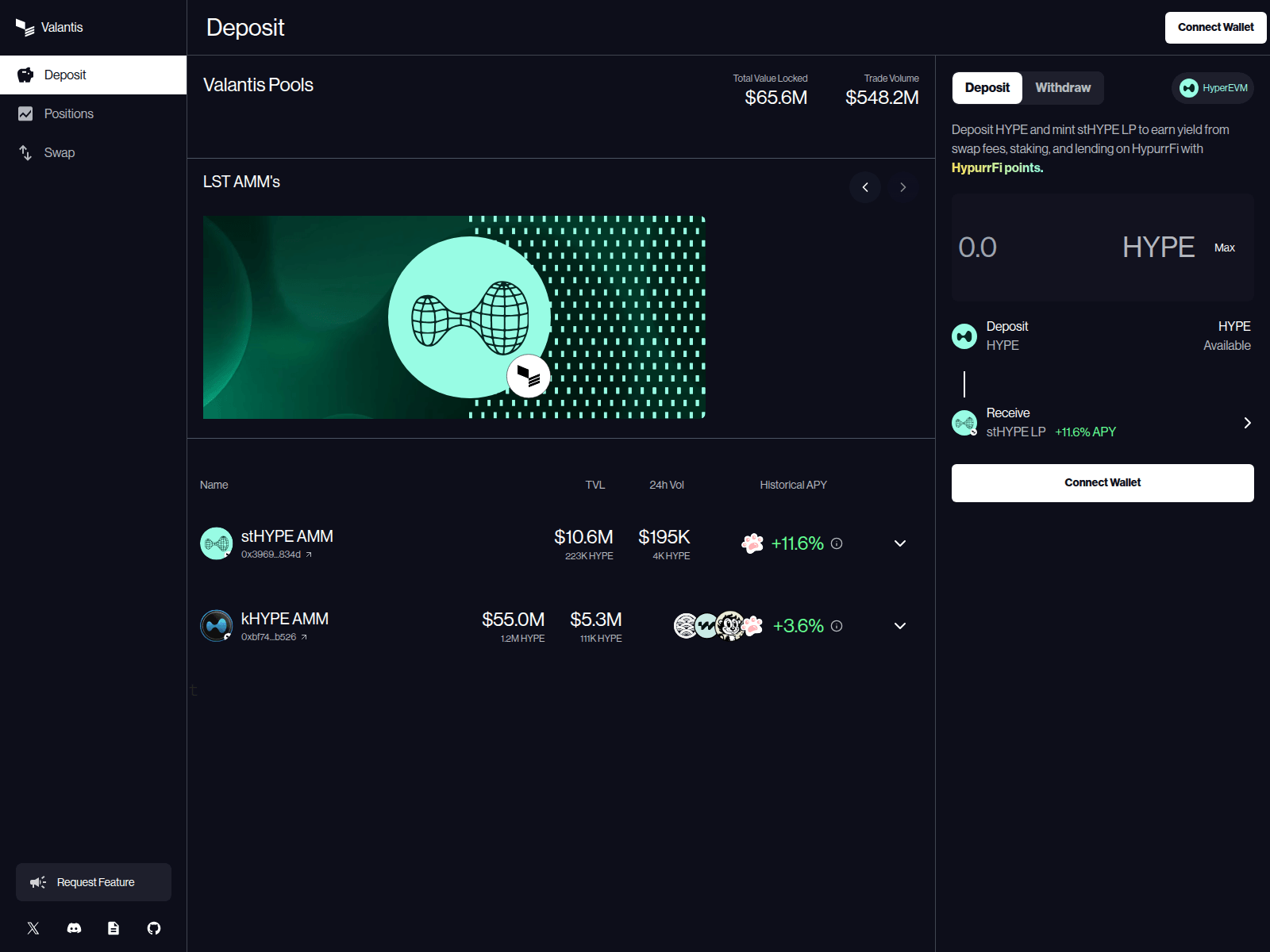Open Positions via the chart icon
The width and height of the screenshot is (1270, 952).
coord(25,113)
